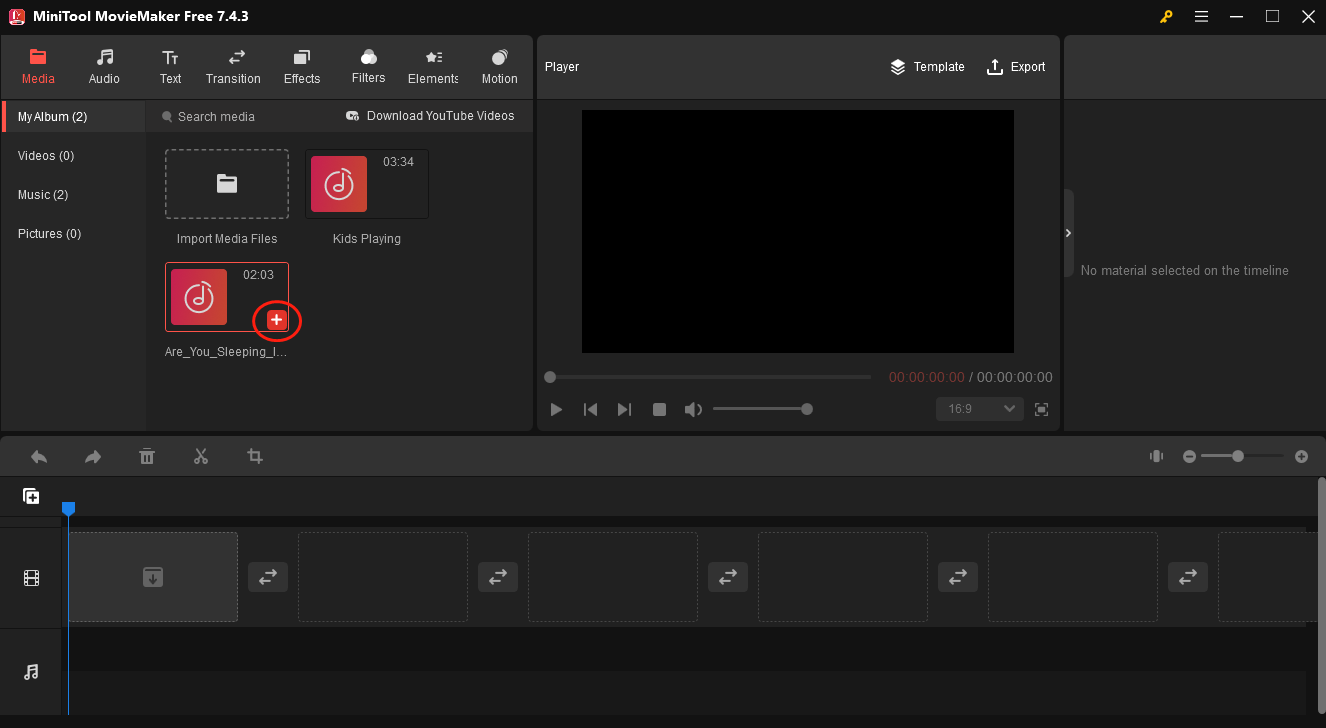Image resolution: width=1326 pixels, height=728 pixels.
Task: Select My Album (2) category
Action: pyautogui.click(x=74, y=117)
